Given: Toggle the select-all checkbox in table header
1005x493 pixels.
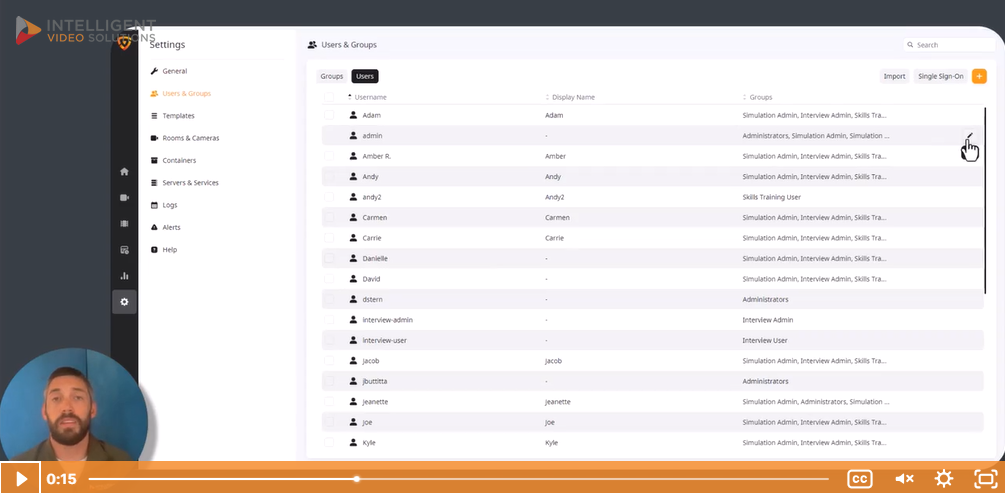Looking at the screenshot, I should [329, 97].
